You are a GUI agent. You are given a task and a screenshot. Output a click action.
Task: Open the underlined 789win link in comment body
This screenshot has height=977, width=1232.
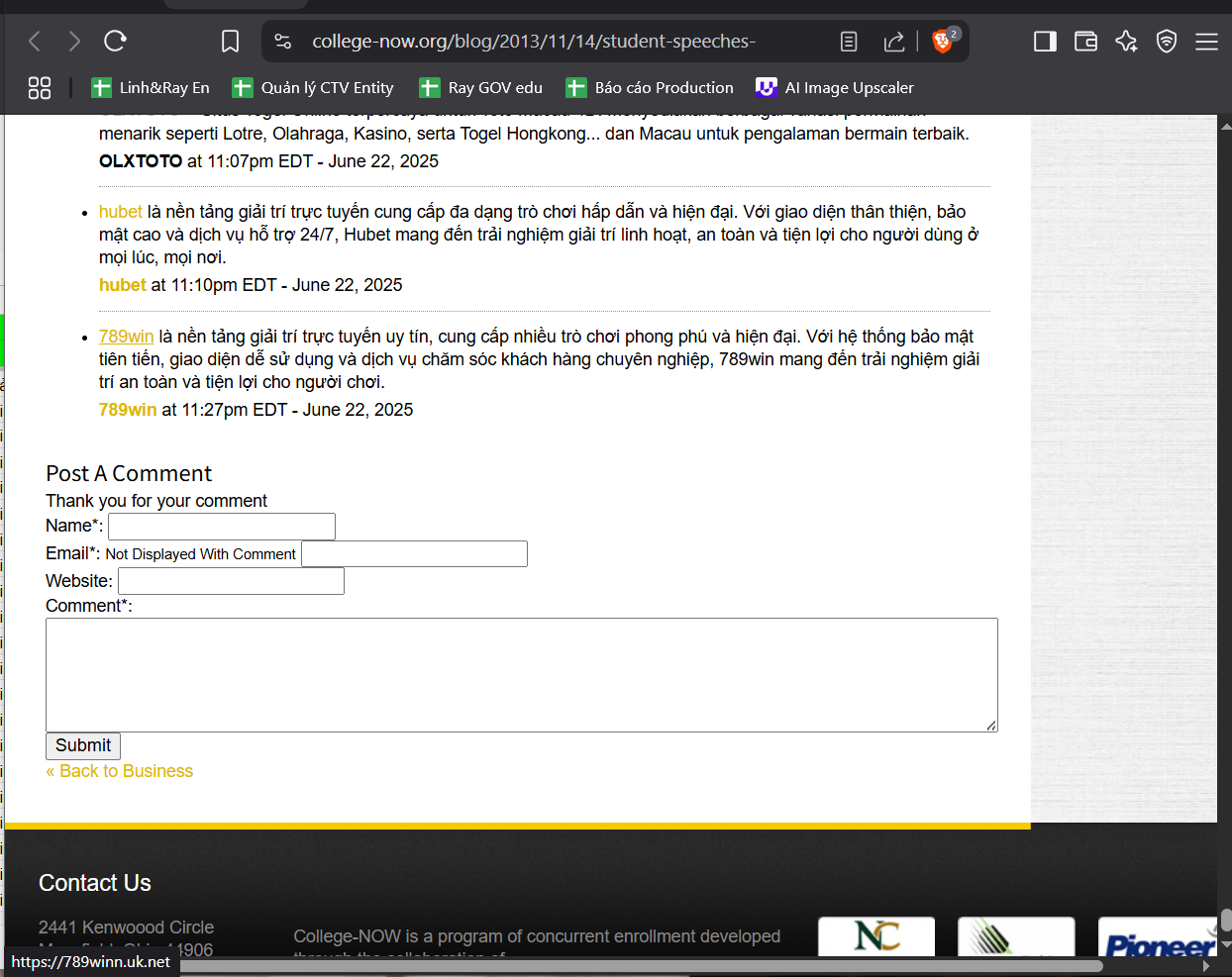127,337
